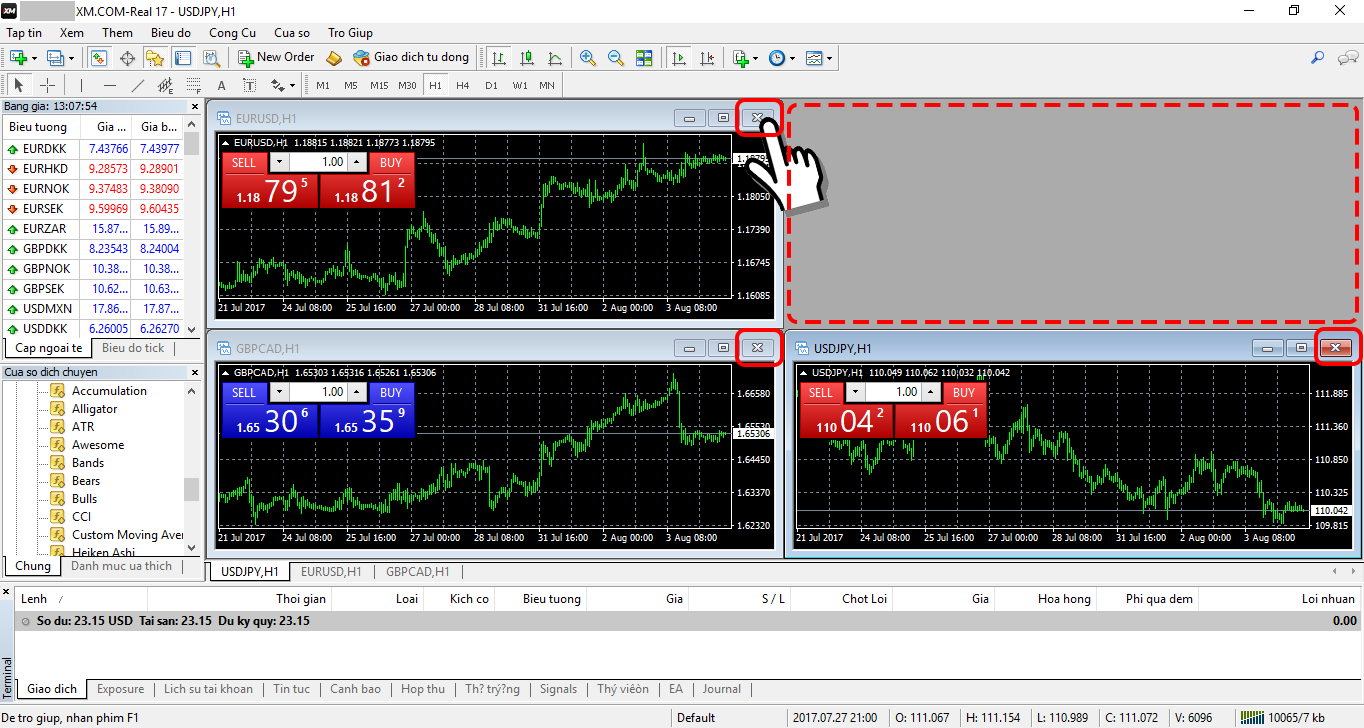
Task: Toggle chart shift icon
Action: [707, 58]
